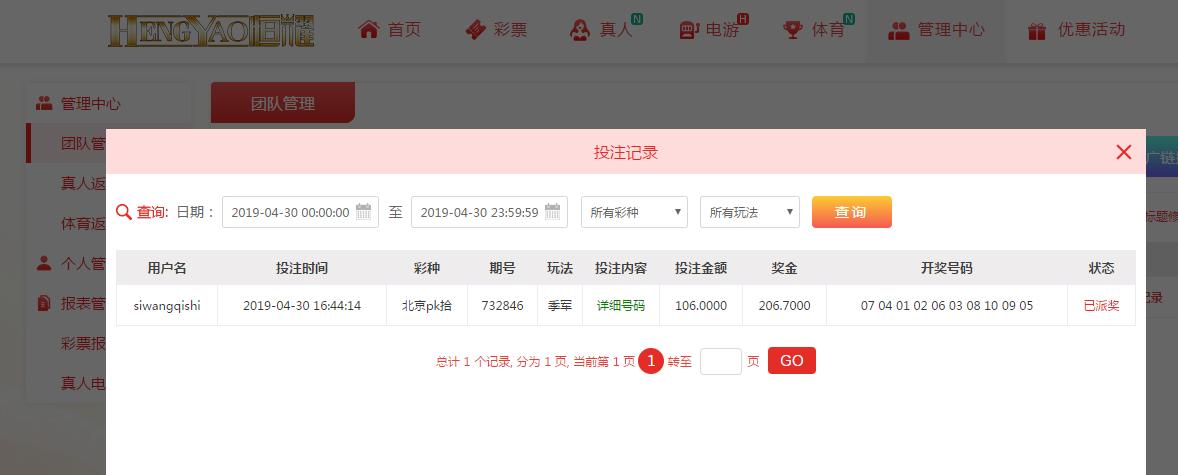Click the calendar icon in end date field
The image size is (1178, 475).
click(552, 212)
